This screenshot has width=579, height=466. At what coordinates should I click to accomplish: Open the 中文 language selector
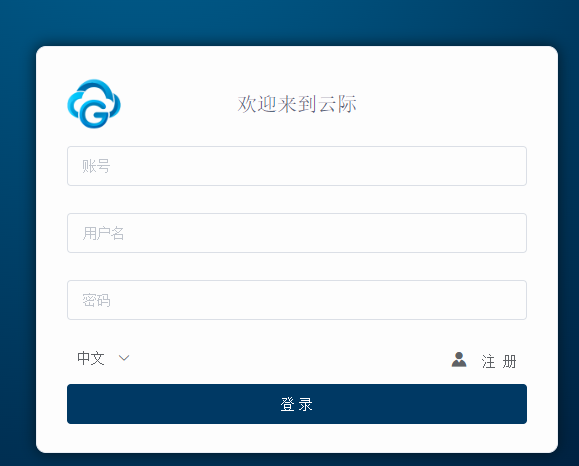coord(103,358)
